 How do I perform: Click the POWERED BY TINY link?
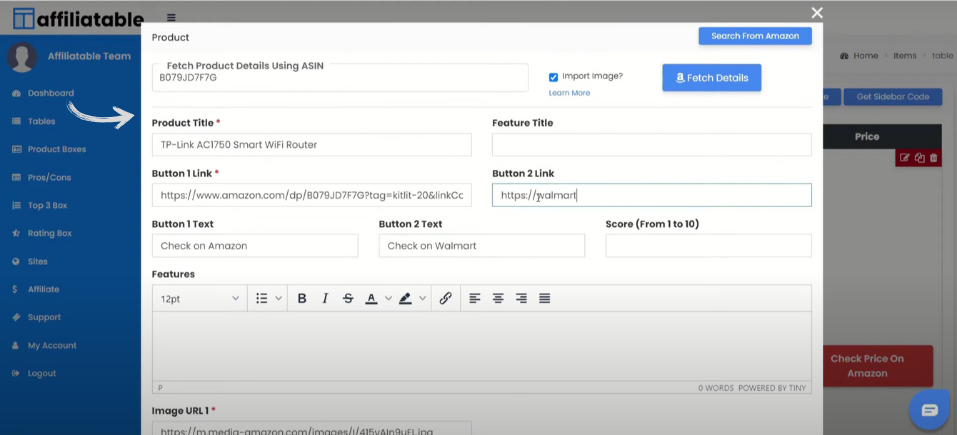[x=771, y=388]
